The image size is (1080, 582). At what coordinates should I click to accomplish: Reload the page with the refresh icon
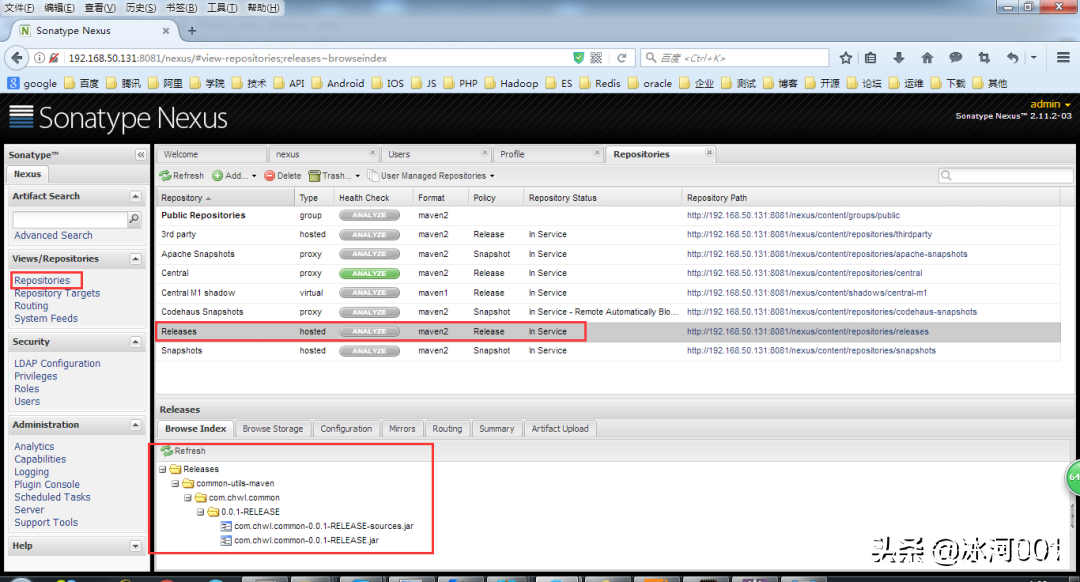(x=621, y=58)
